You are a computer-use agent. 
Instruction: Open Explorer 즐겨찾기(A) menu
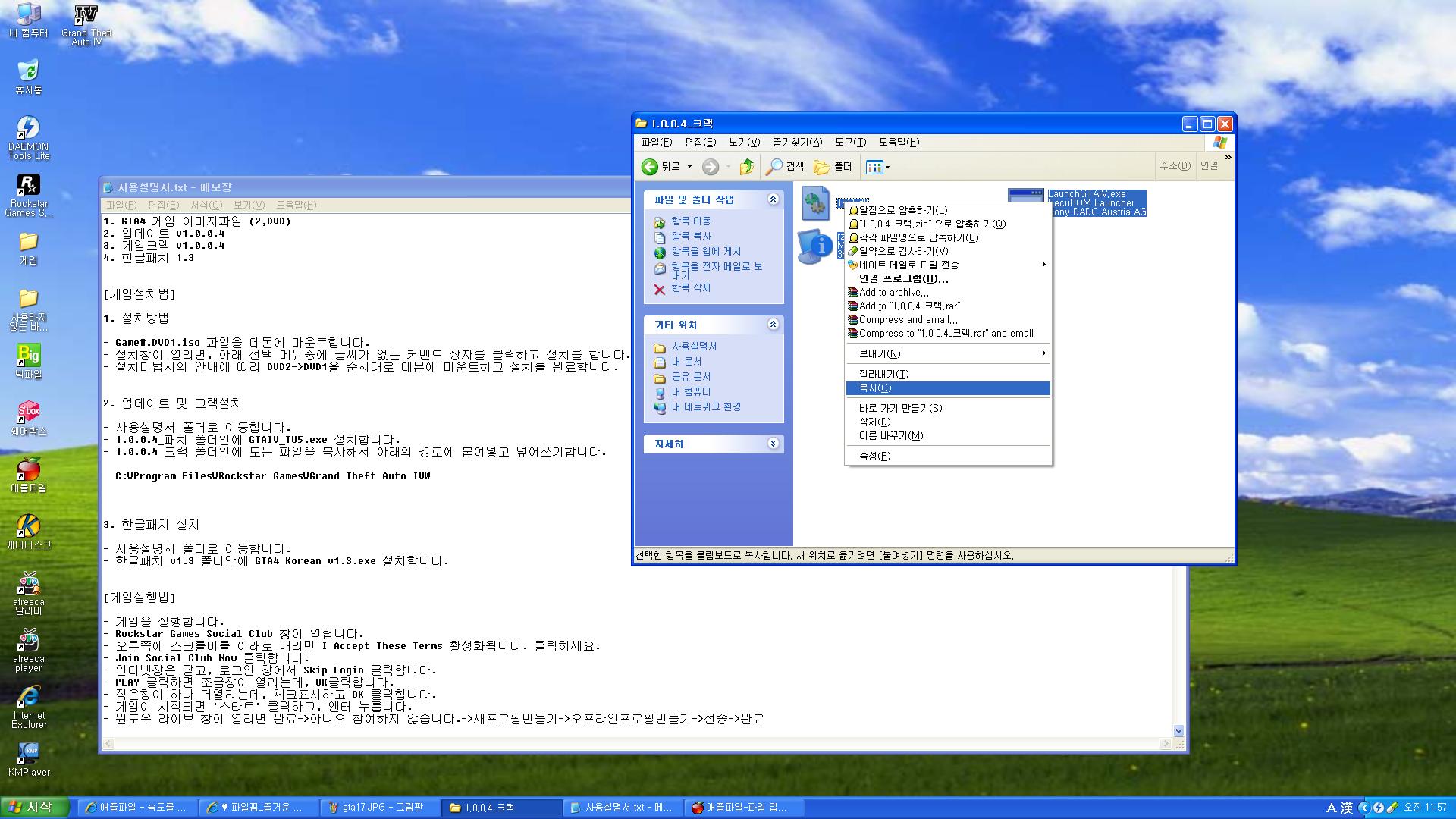(797, 143)
